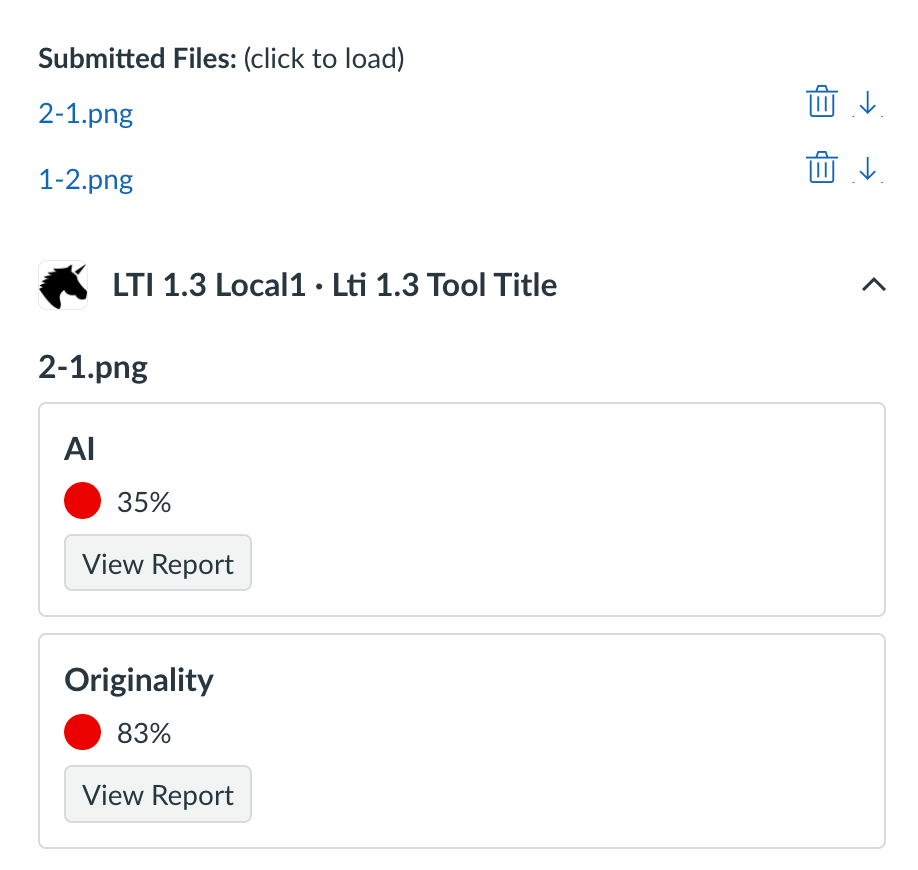Click the unicorn LTI tool logo
The height and width of the screenshot is (870, 918).
(x=62, y=285)
